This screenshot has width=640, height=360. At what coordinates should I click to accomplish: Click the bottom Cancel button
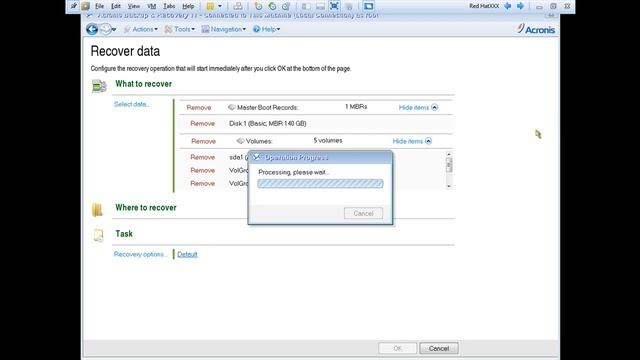[x=439, y=348]
